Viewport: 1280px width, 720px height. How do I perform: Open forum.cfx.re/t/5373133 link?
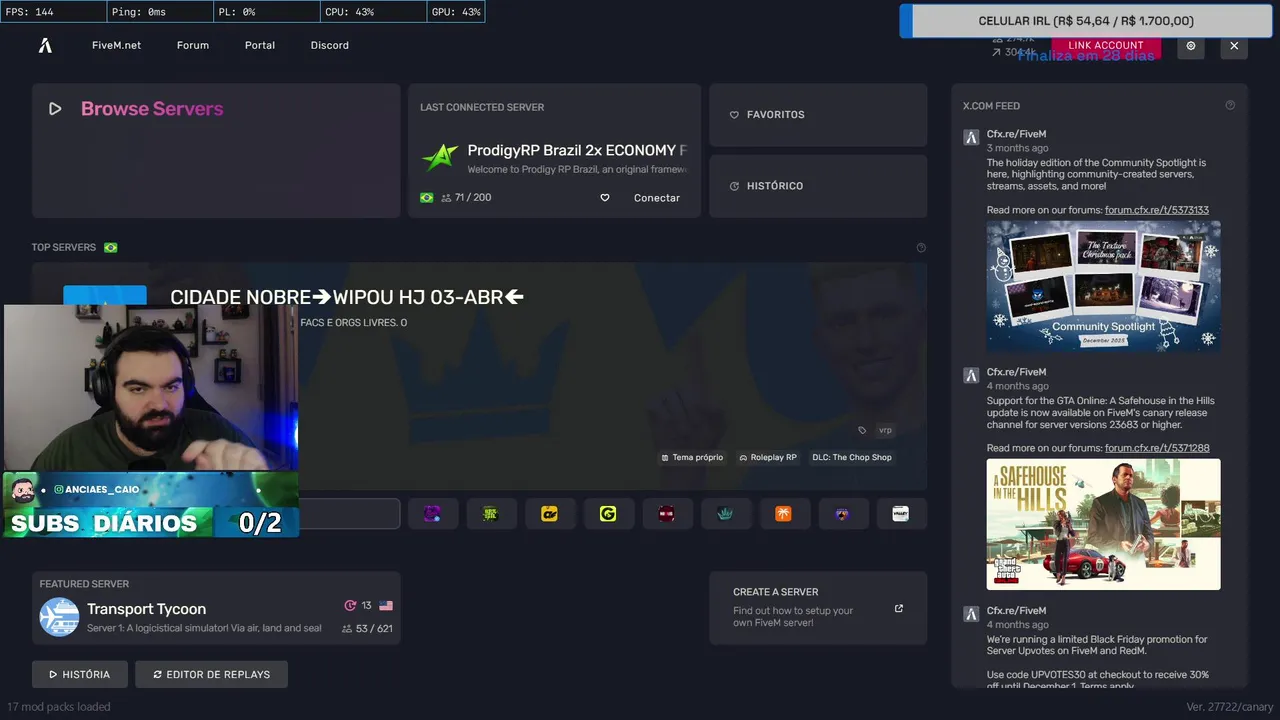(x=1157, y=210)
